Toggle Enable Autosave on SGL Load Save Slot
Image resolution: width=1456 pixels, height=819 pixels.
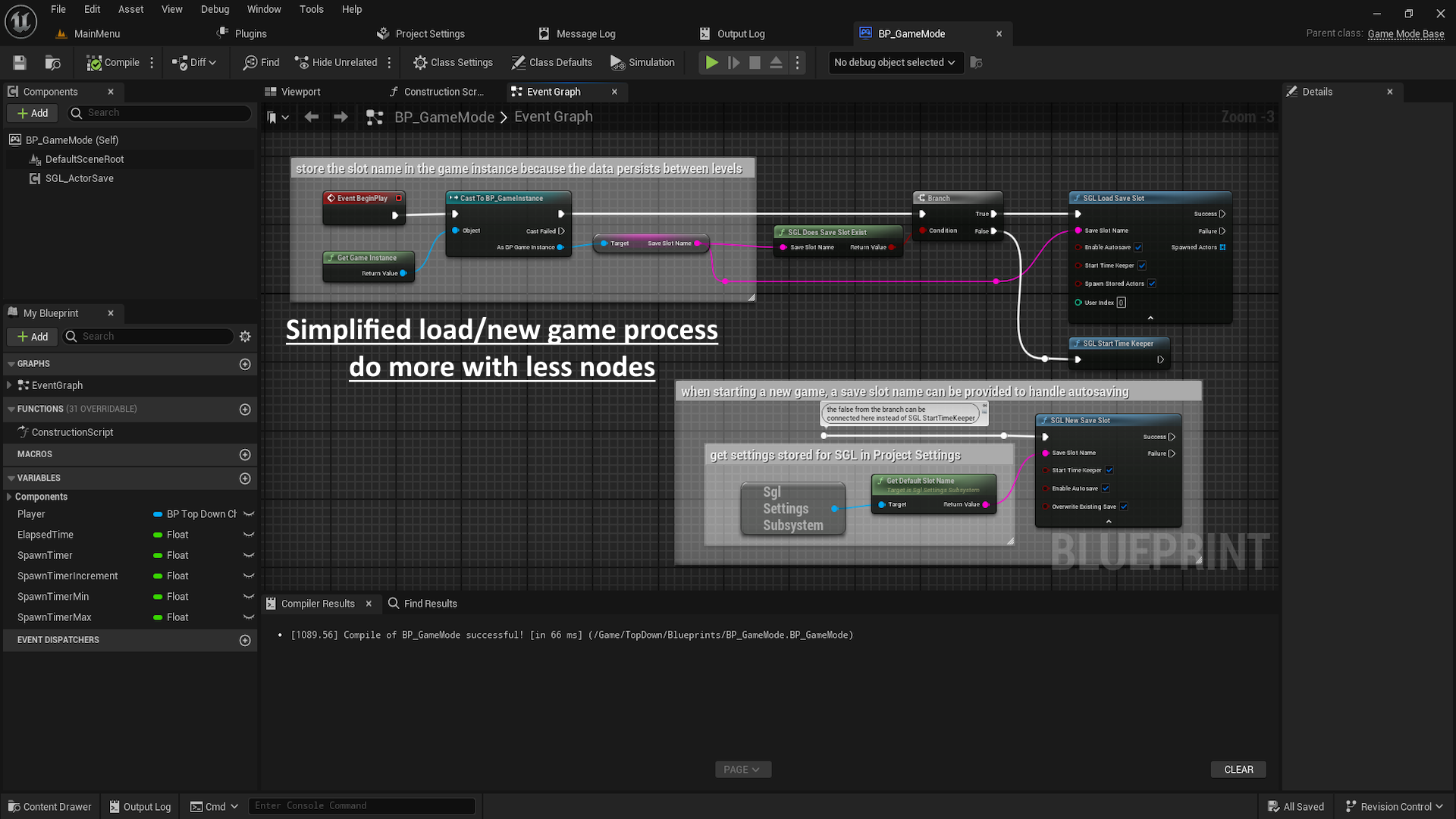click(1138, 248)
